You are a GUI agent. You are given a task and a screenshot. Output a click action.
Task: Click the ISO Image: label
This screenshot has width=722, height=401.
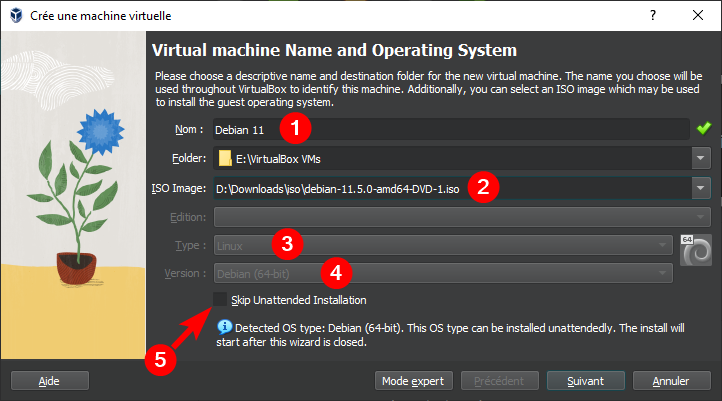tap(179, 188)
